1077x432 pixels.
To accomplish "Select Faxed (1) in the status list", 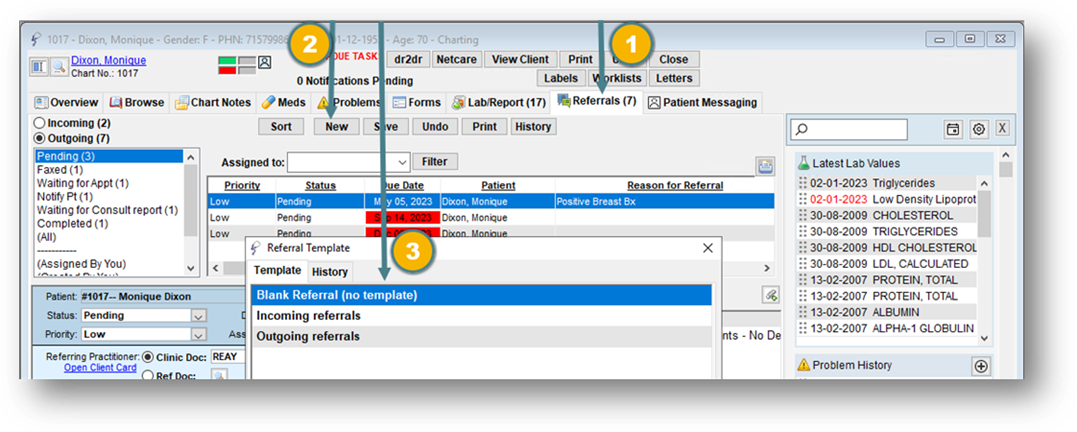I will [x=110, y=170].
